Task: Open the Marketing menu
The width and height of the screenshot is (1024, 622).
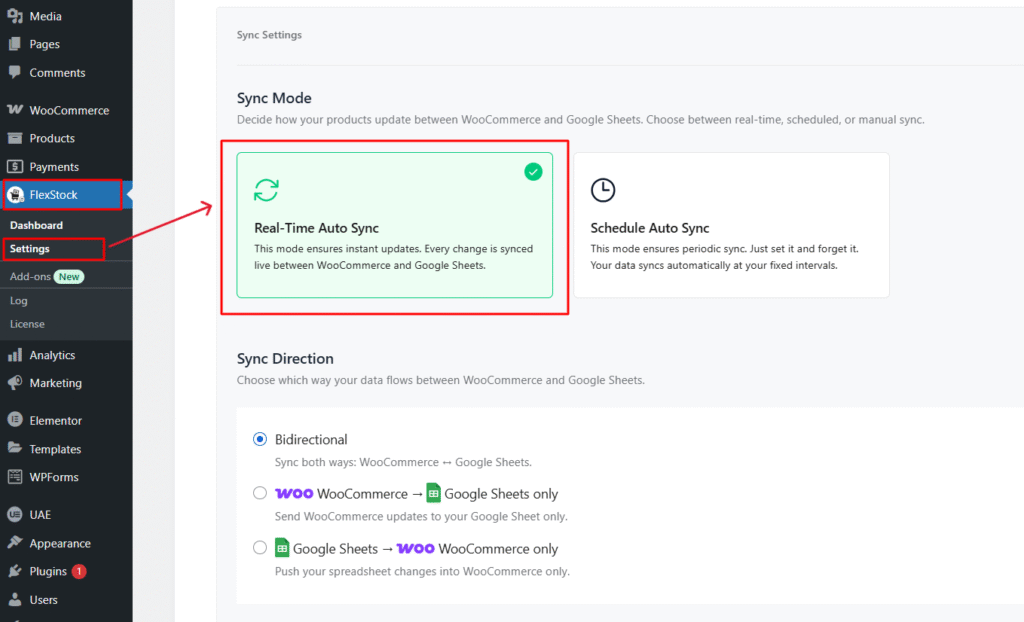Action: (56, 384)
